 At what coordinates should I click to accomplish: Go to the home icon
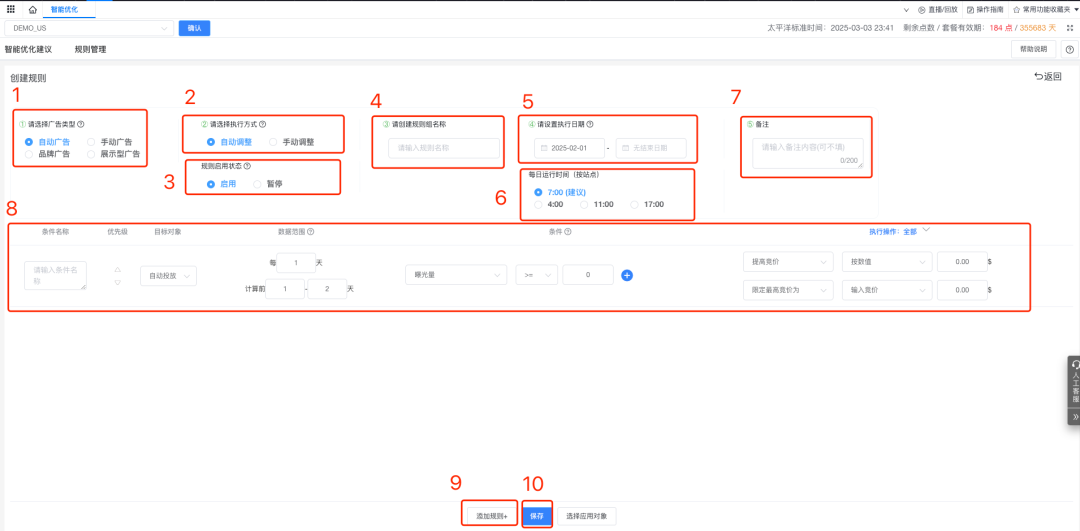click(32, 10)
